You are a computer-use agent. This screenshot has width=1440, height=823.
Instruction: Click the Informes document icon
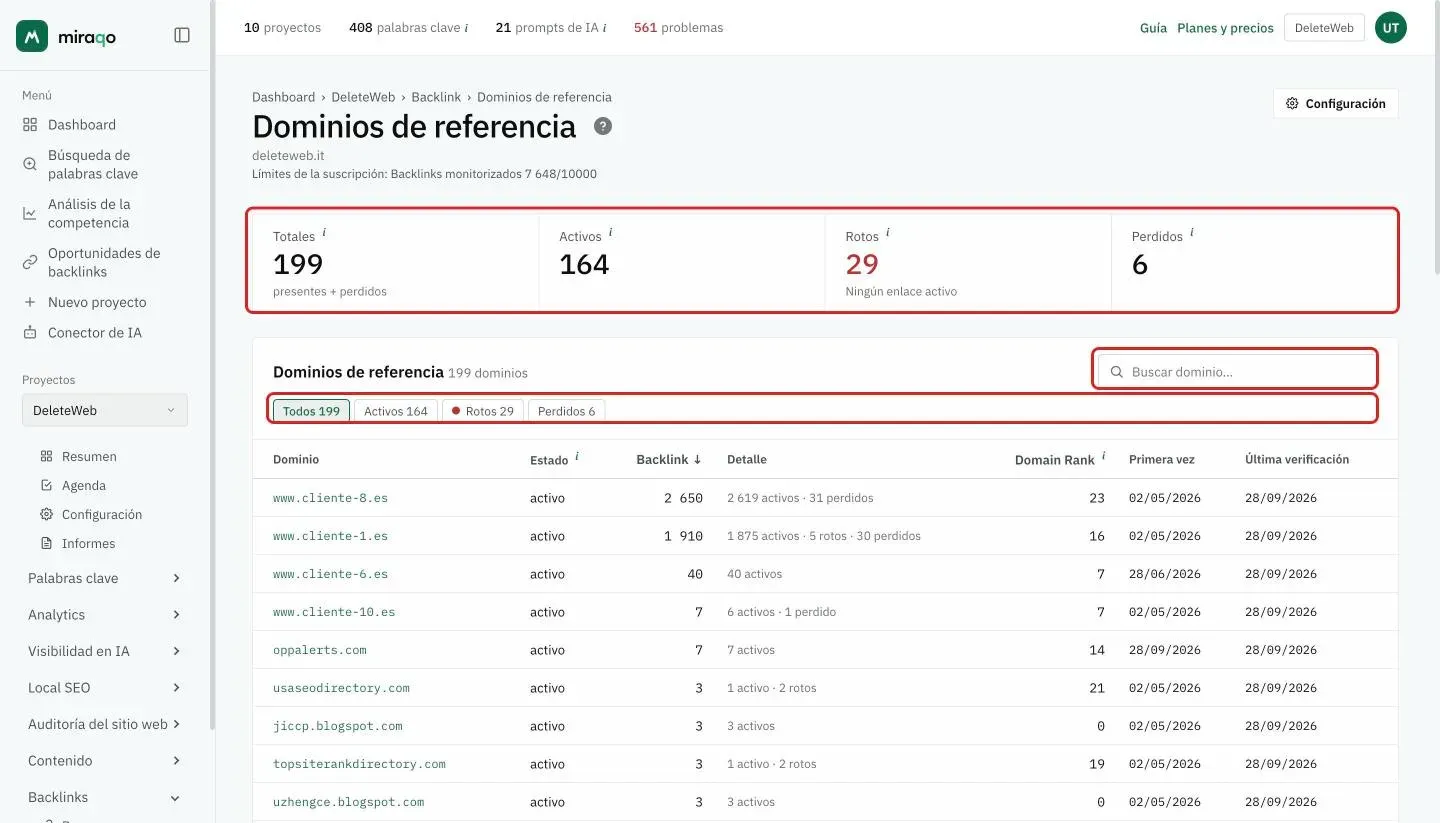tap(46, 543)
